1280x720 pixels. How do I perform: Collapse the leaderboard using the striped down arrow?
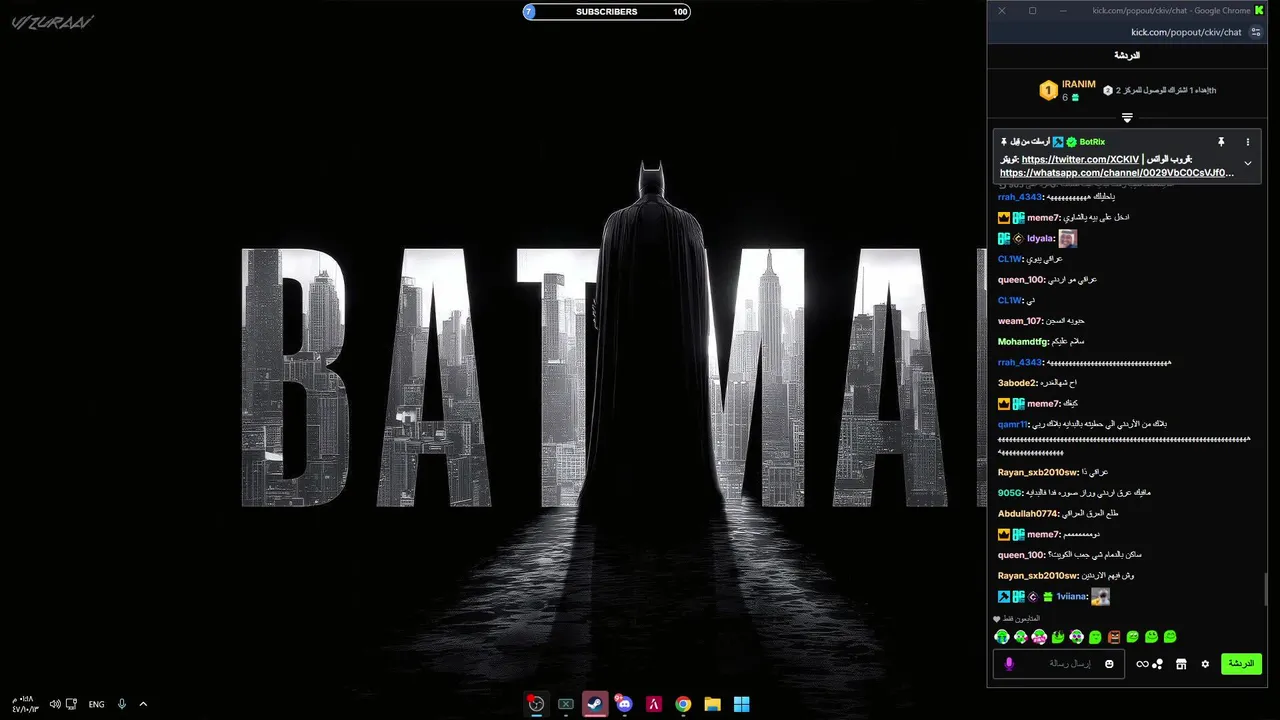1127,118
